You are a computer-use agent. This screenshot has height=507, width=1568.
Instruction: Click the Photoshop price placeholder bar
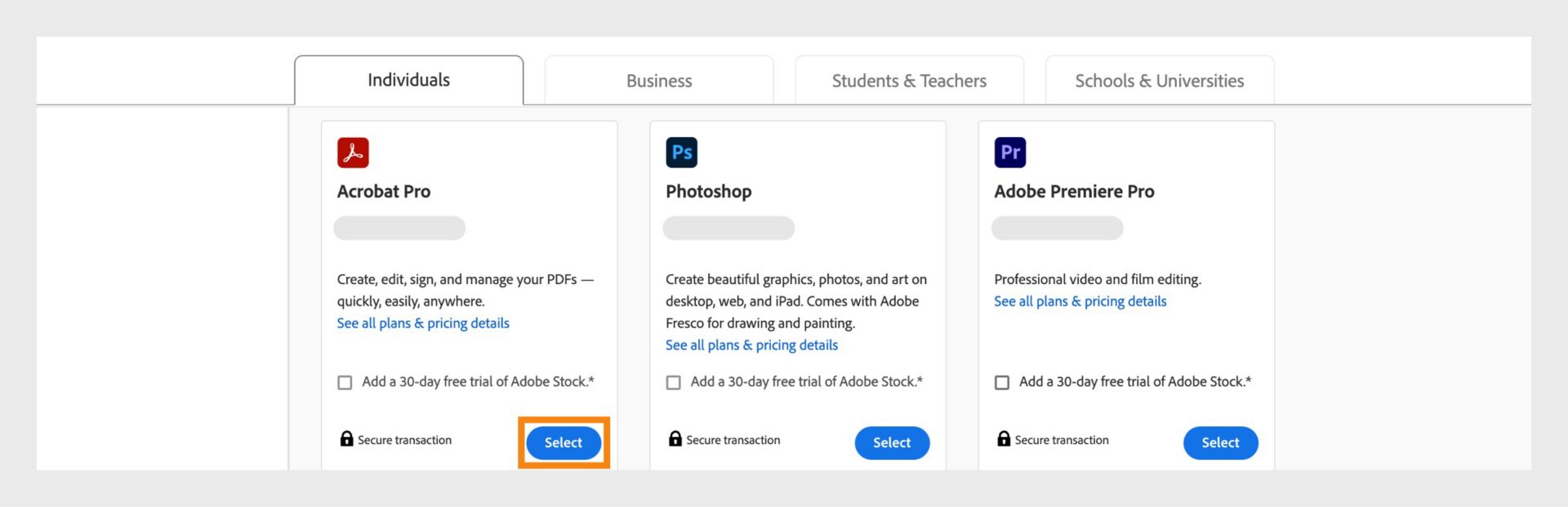click(728, 228)
